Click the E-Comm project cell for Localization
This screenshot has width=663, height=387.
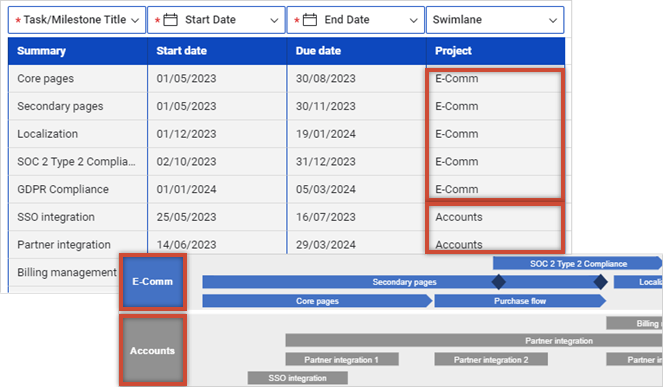coord(496,134)
